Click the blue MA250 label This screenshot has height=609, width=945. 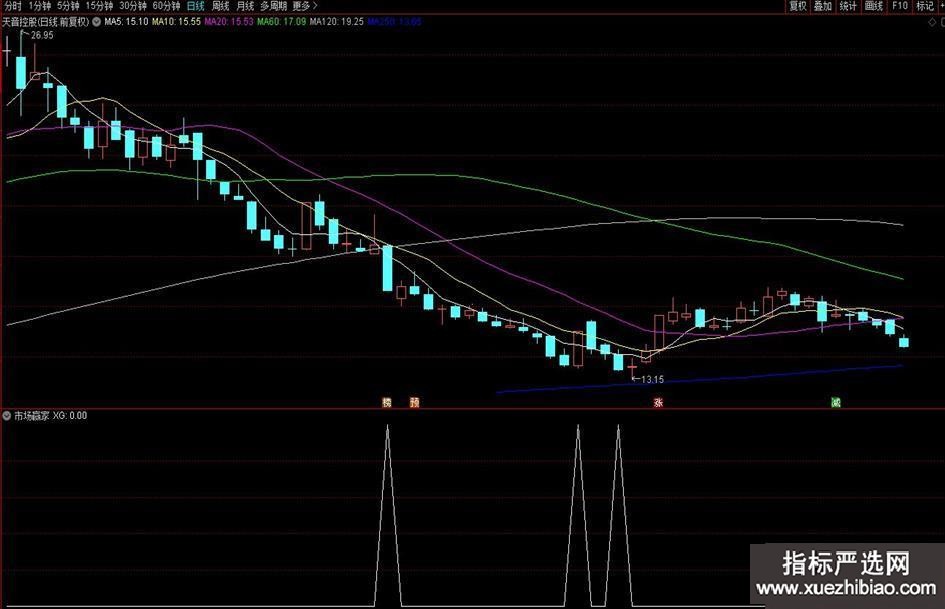click(x=394, y=22)
